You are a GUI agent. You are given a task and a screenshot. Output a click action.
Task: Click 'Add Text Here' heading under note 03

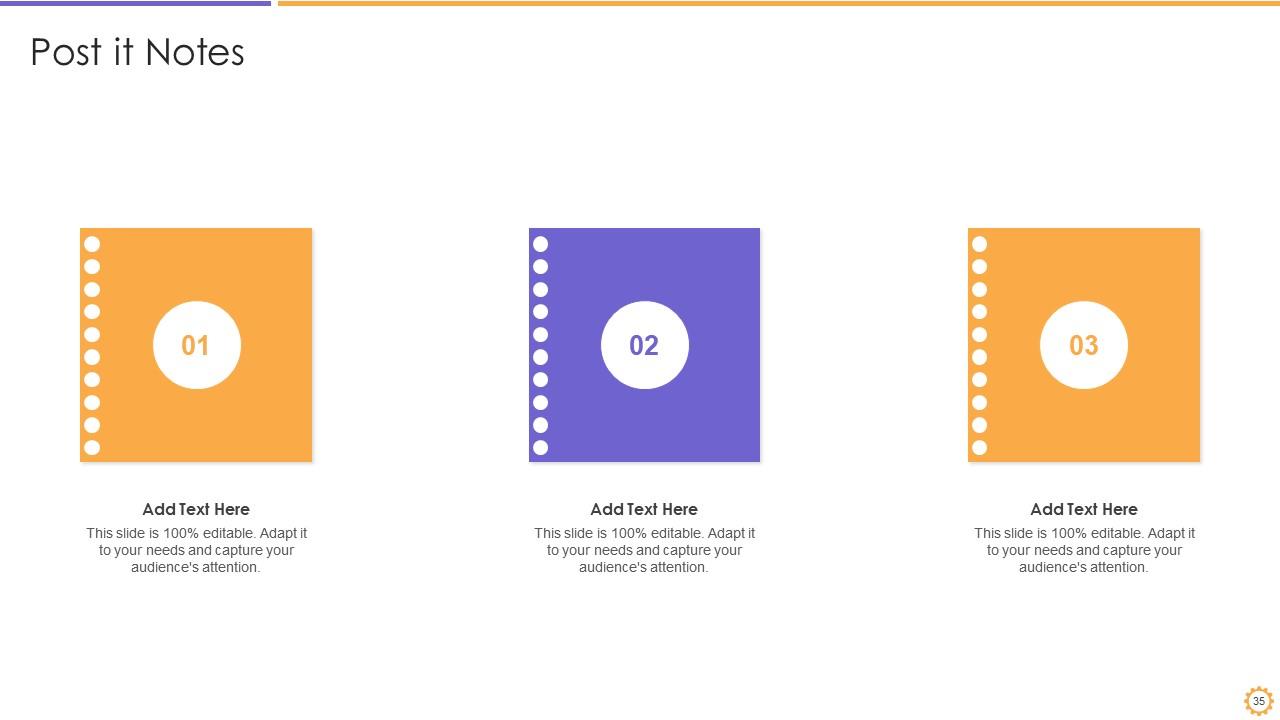click(x=1083, y=509)
